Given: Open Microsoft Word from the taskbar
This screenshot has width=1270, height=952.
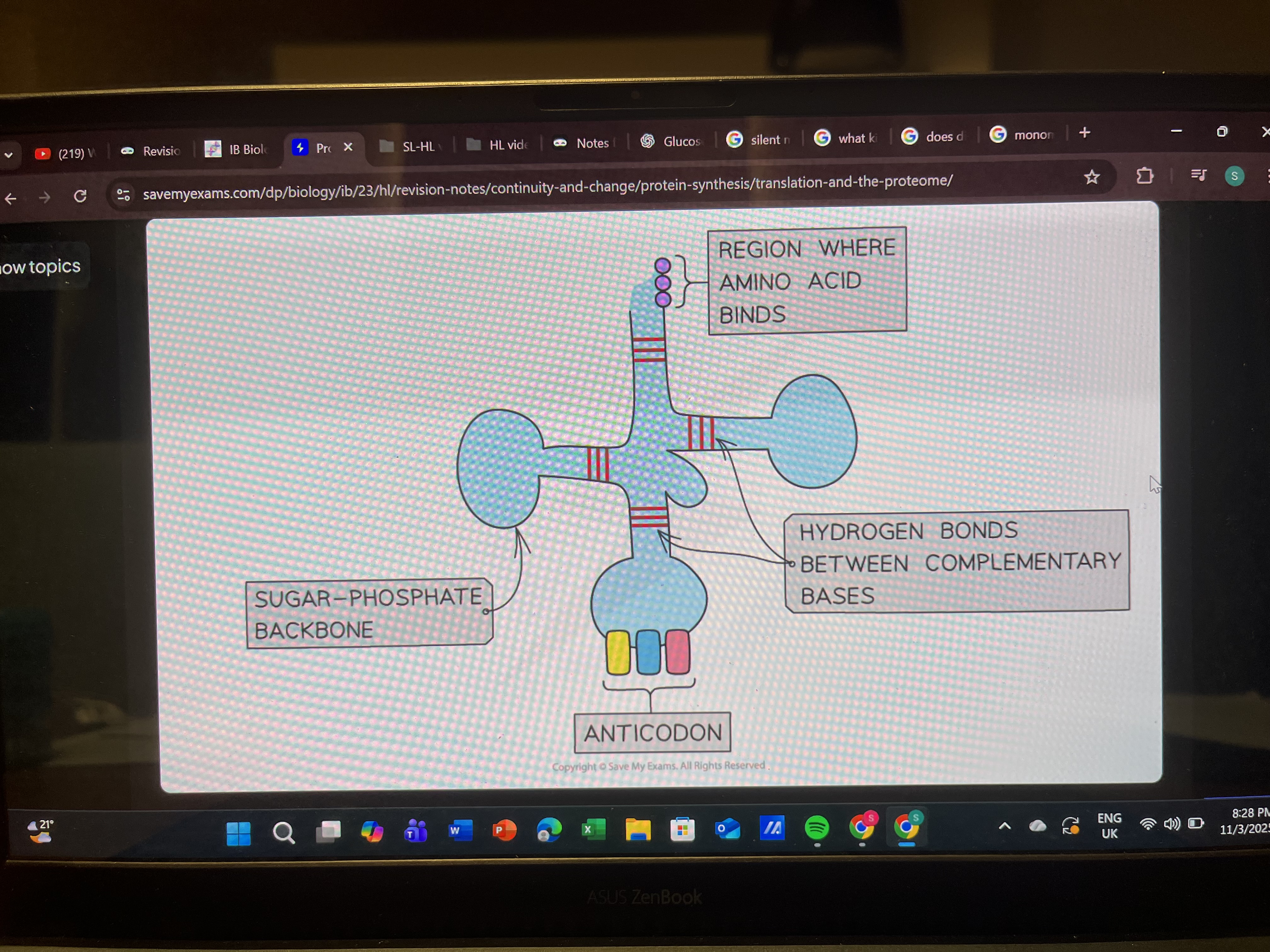Looking at the screenshot, I should [x=460, y=830].
